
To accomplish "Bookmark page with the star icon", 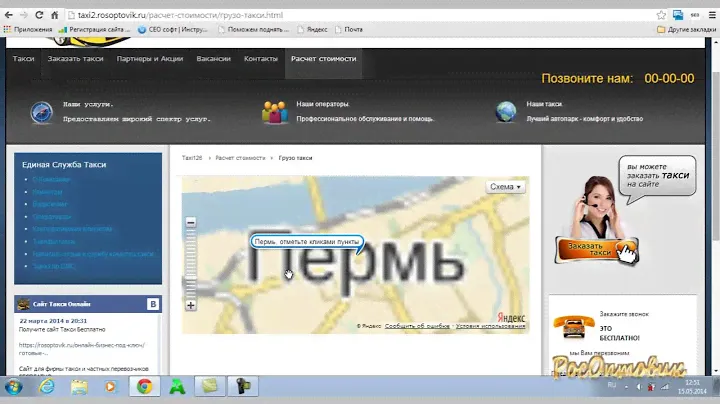I will click(661, 15).
